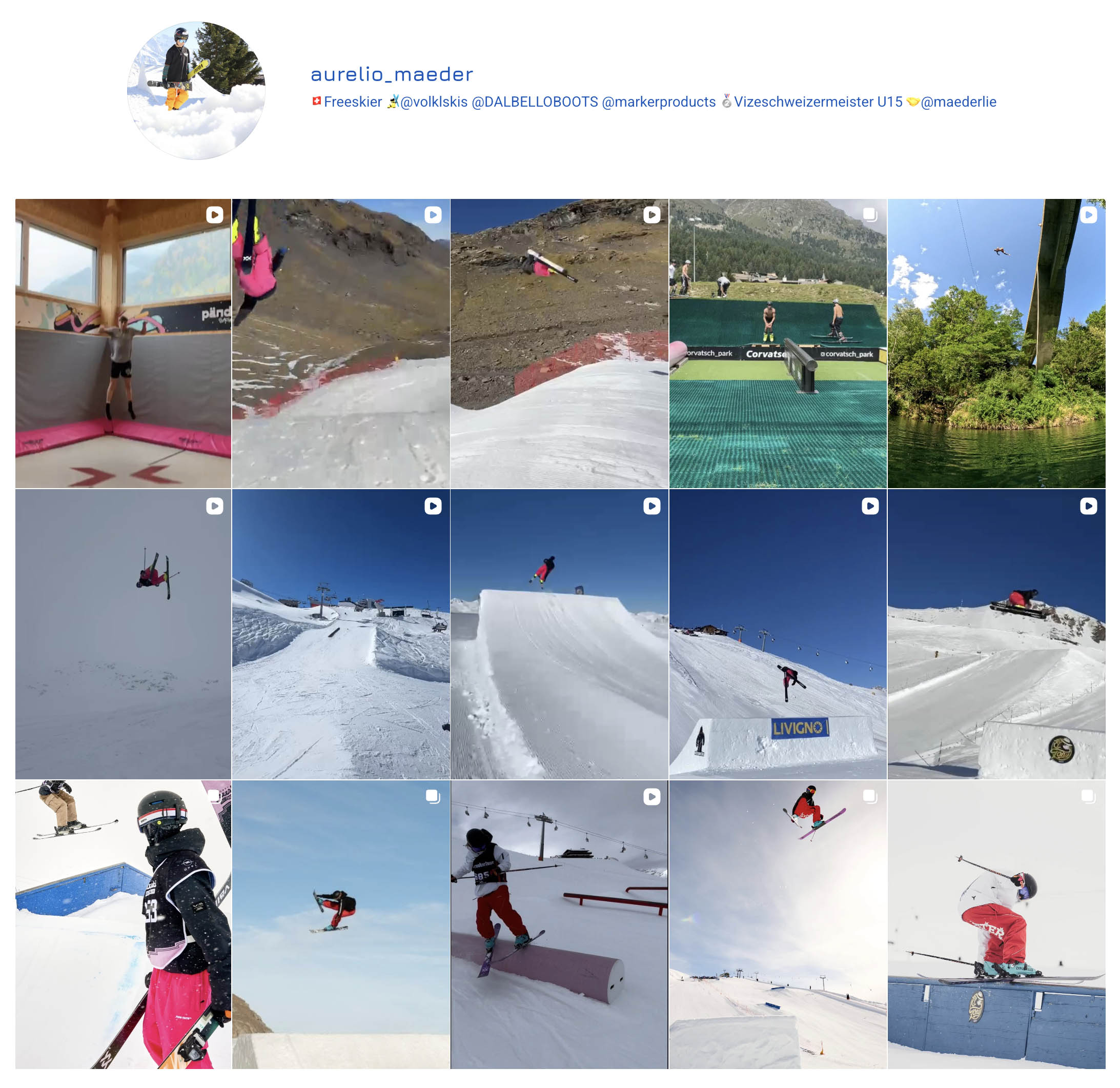
Task: Click the profile bio mentioning @volklskis
Action: tap(653, 102)
